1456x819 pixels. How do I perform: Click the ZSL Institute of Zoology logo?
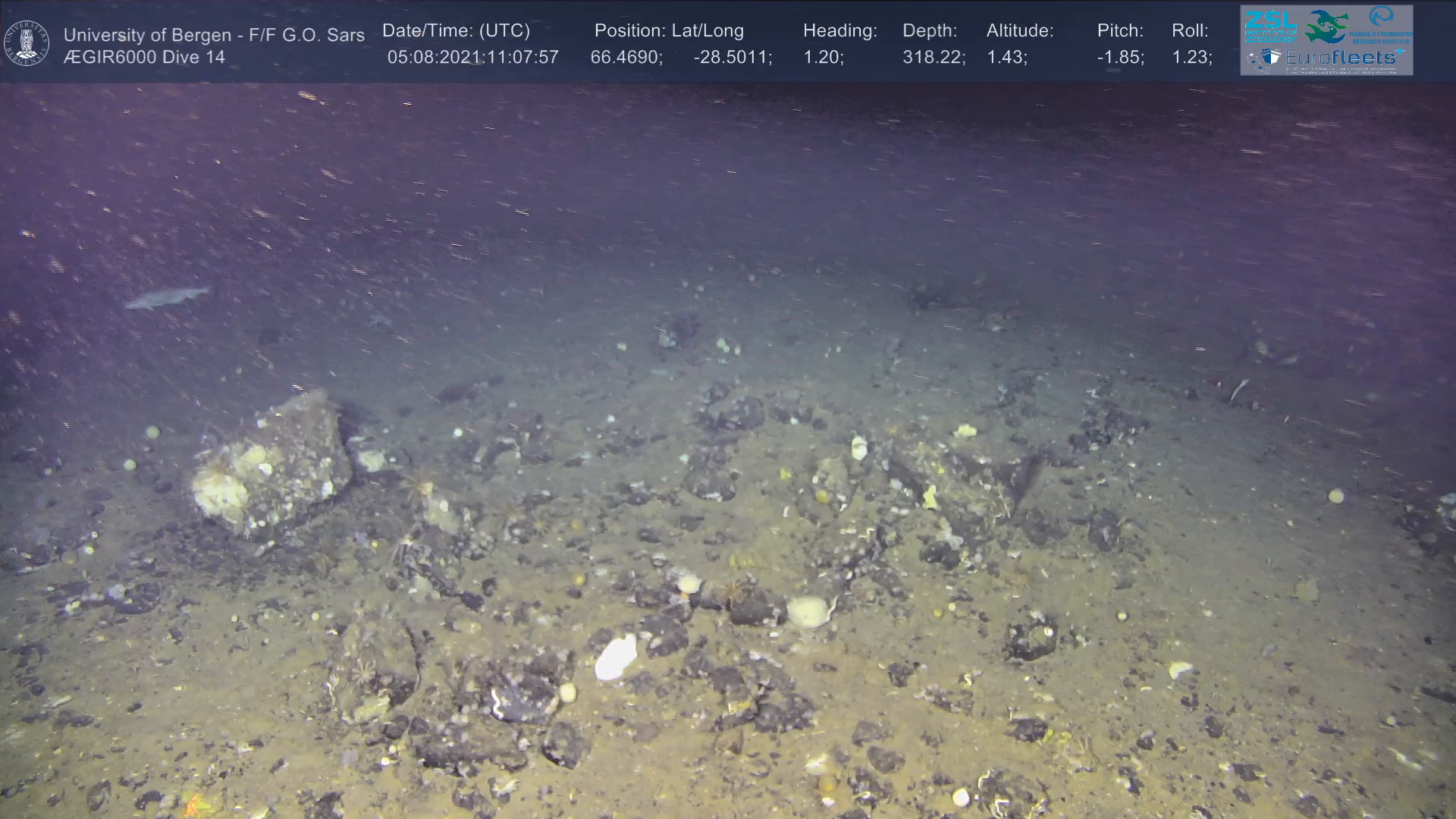click(x=1270, y=27)
